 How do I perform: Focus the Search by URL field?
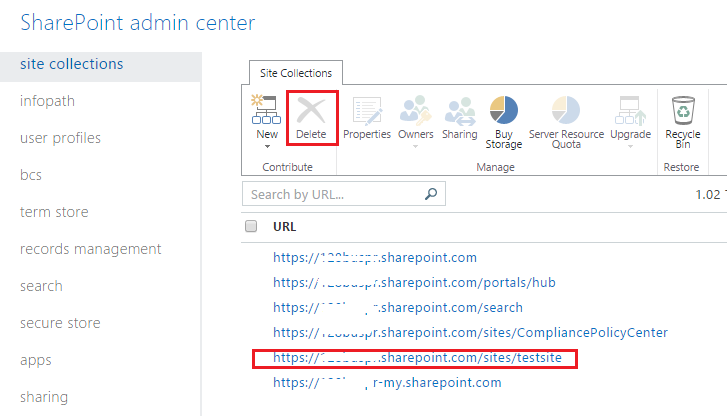pos(344,194)
